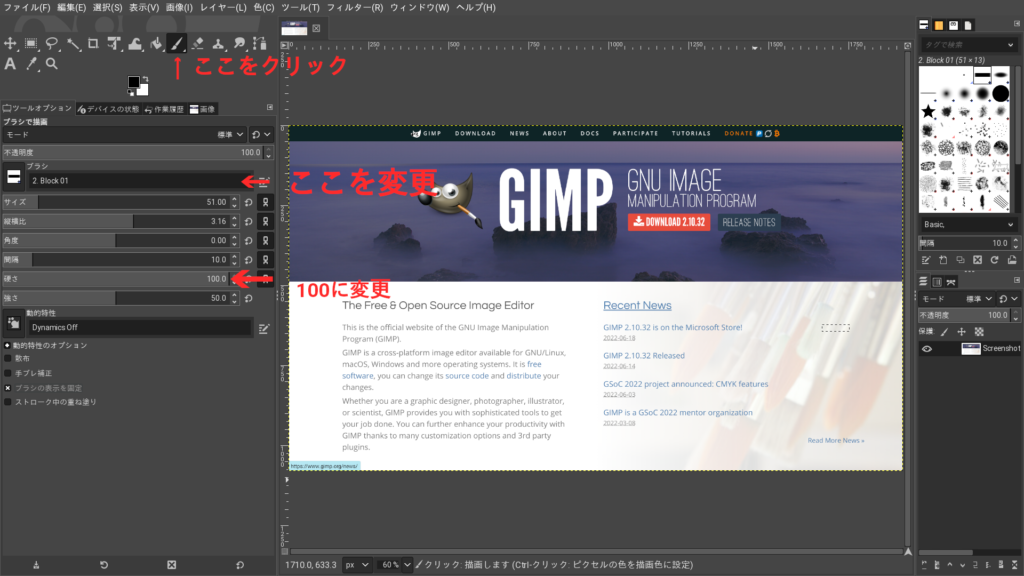Select the Text tool

tap(10, 64)
